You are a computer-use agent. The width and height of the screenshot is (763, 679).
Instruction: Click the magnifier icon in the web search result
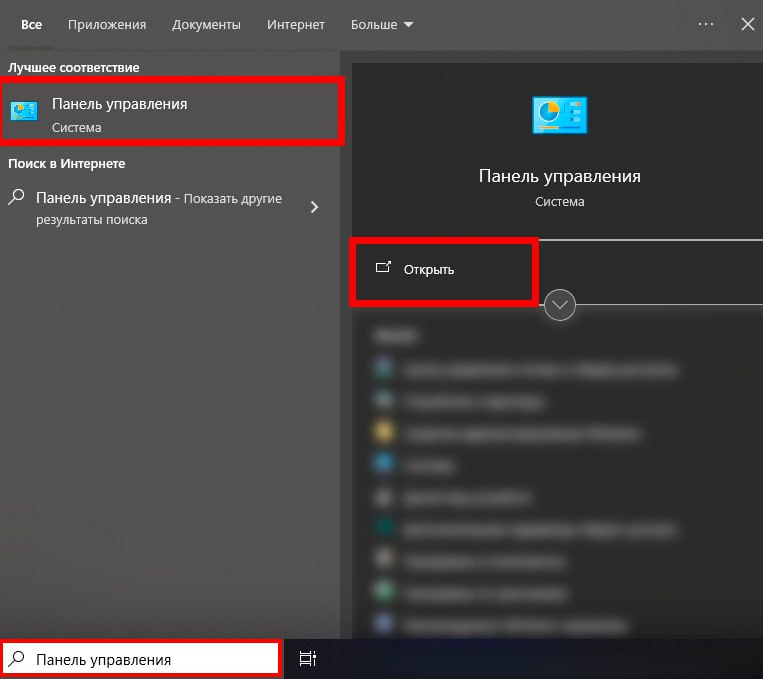coord(17,198)
